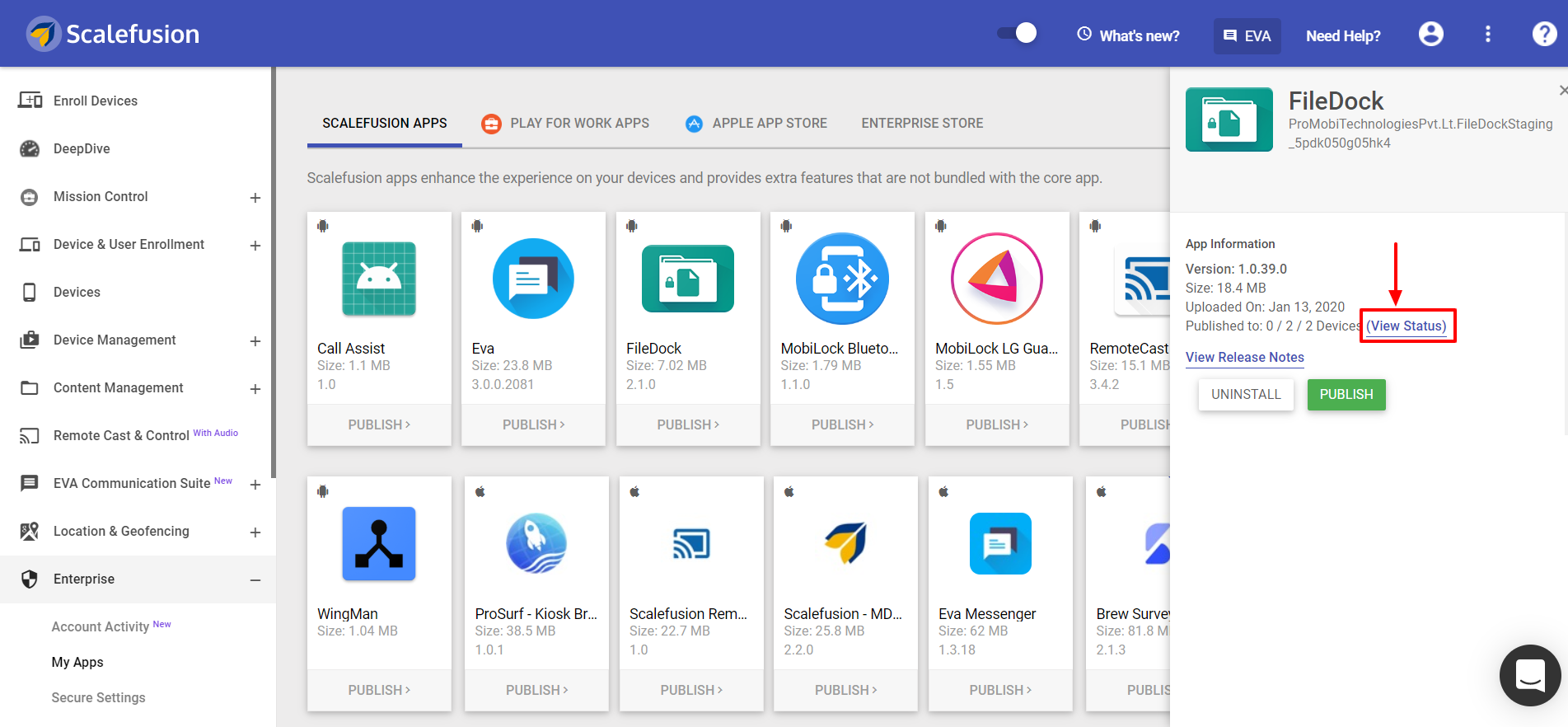Click Need Help? link
The height and width of the screenshot is (727, 1568).
(x=1343, y=35)
